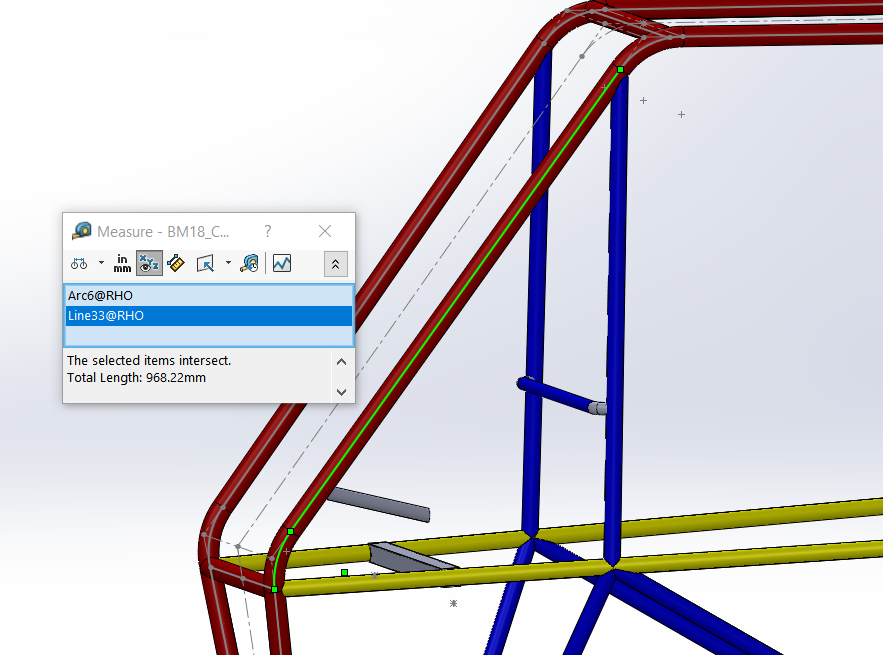Click results scroll down arrow
883x655 pixels.
tap(341, 391)
